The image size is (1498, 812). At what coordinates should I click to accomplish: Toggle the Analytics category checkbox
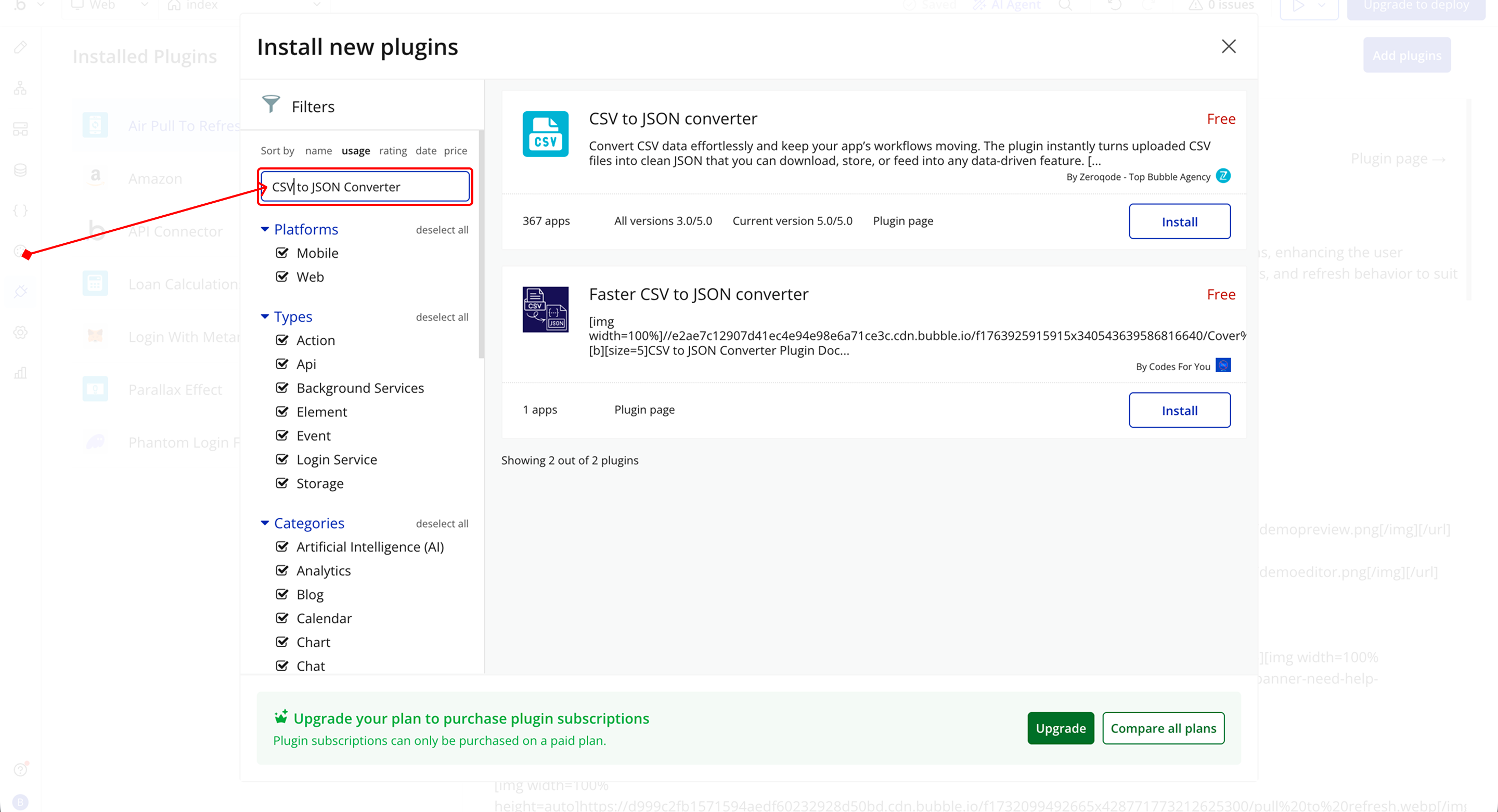[282, 570]
